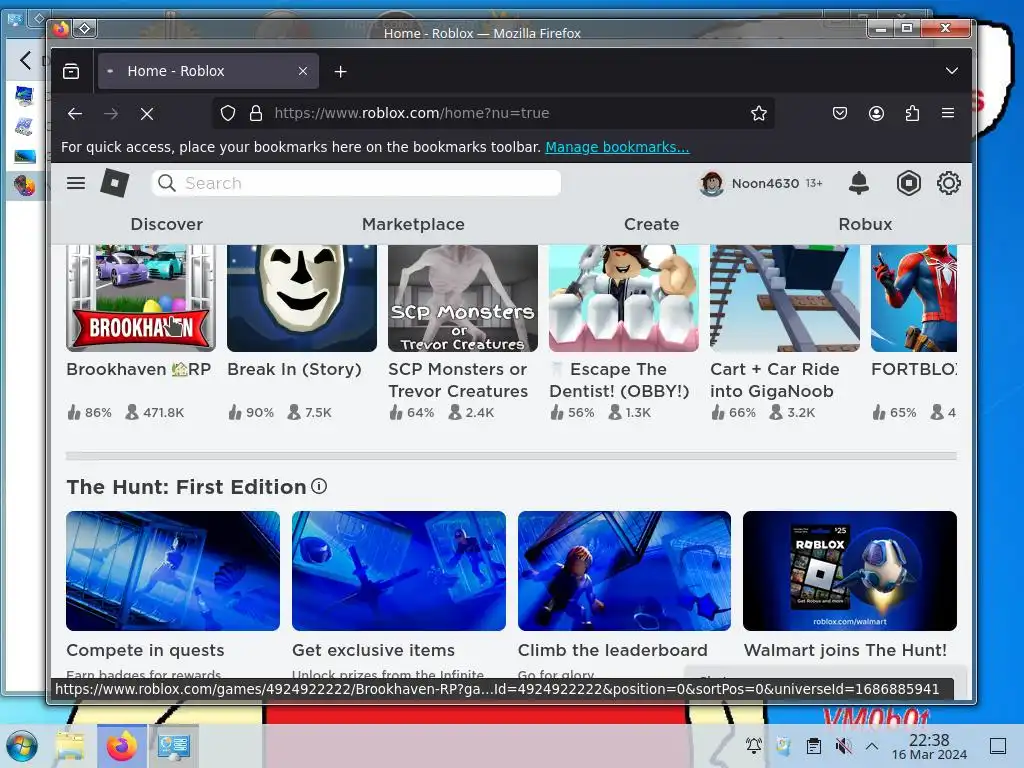
Task: Click Firefox back arrow button
Action: (x=75, y=114)
